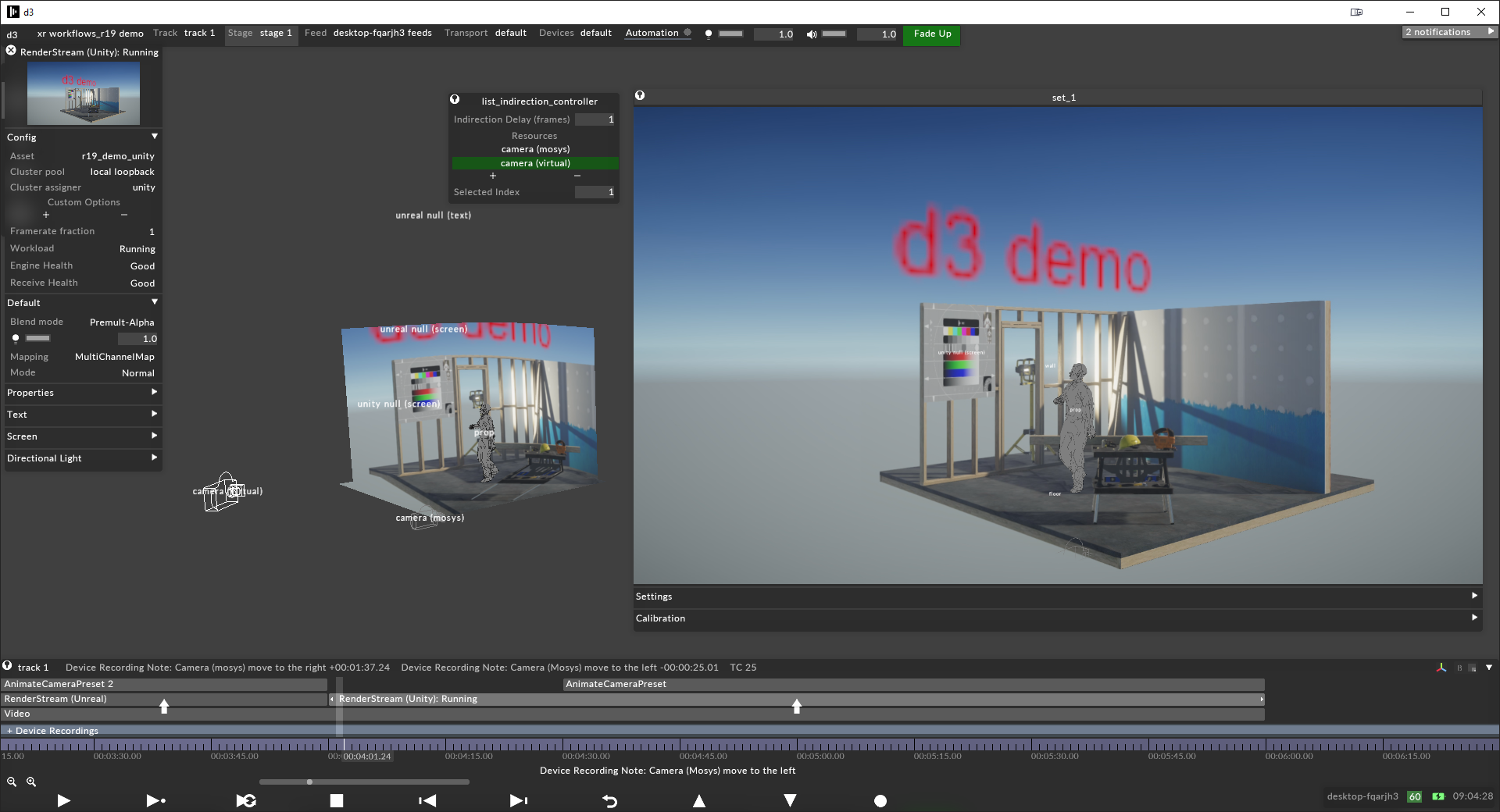Viewport: 1500px width, 812px height.
Task: Open the Track menu
Action: click(184, 33)
